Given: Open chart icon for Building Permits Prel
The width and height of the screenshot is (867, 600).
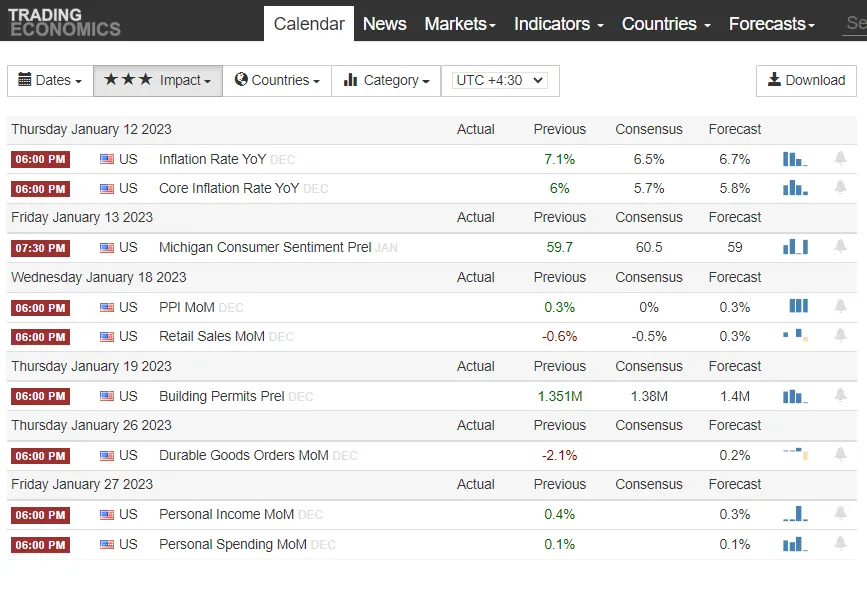Looking at the screenshot, I should [795, 396].
